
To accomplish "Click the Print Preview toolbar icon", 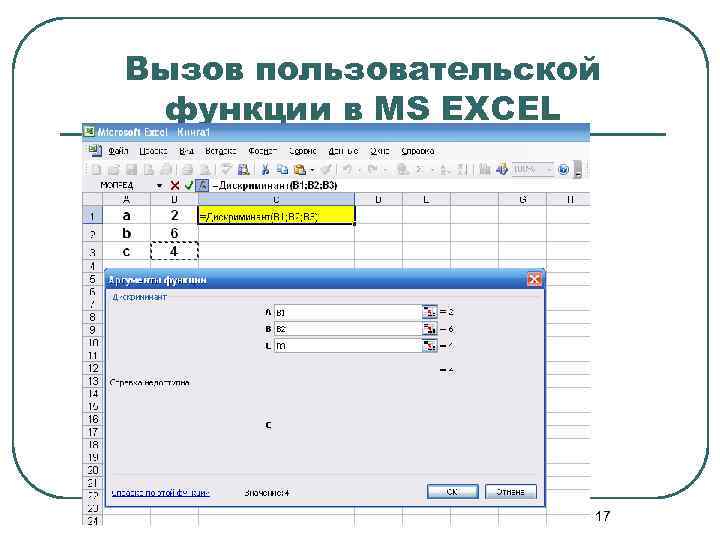I will [x=205, y=170].
